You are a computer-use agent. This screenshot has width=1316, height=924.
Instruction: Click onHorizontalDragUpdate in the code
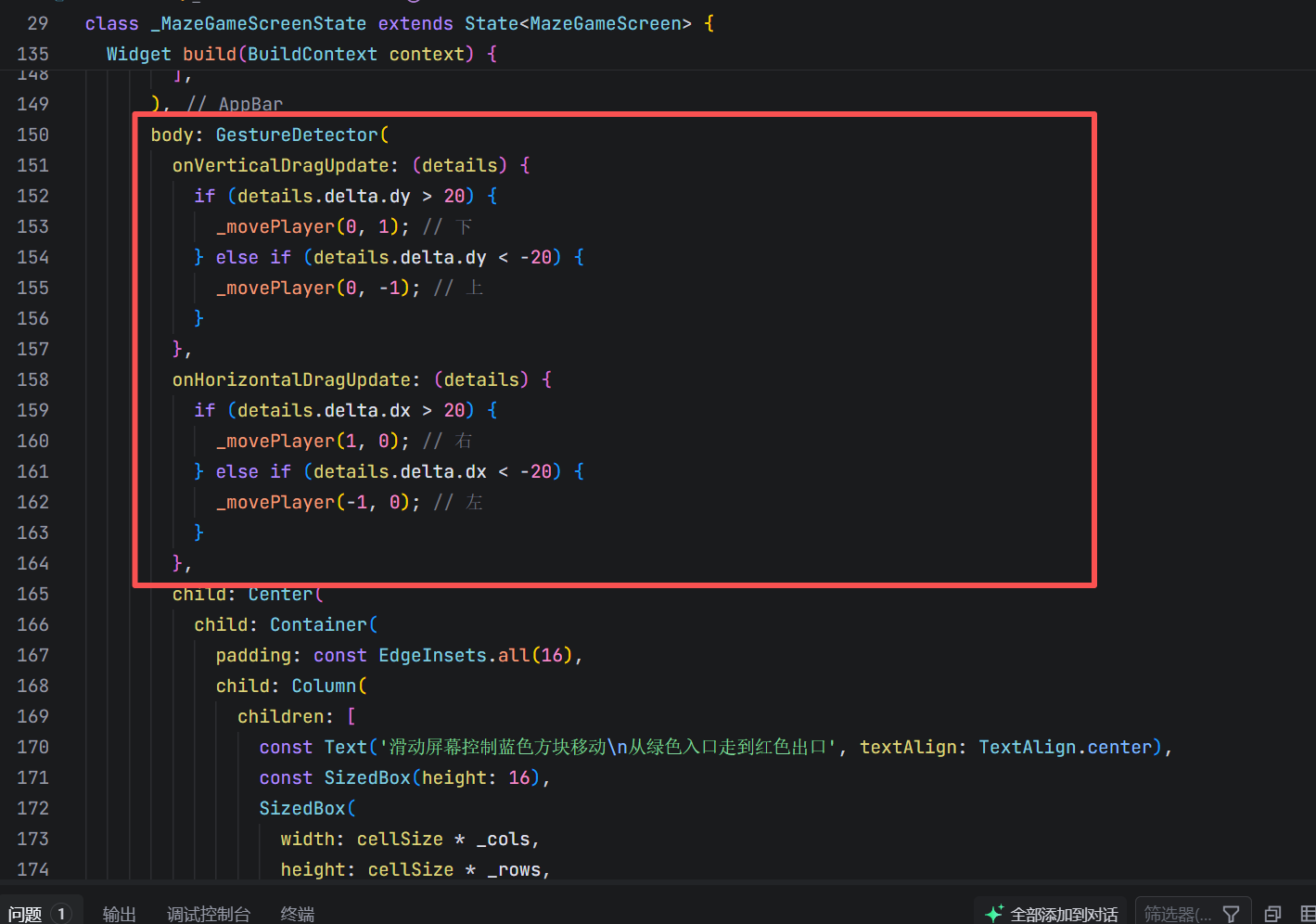coord(291,379)
